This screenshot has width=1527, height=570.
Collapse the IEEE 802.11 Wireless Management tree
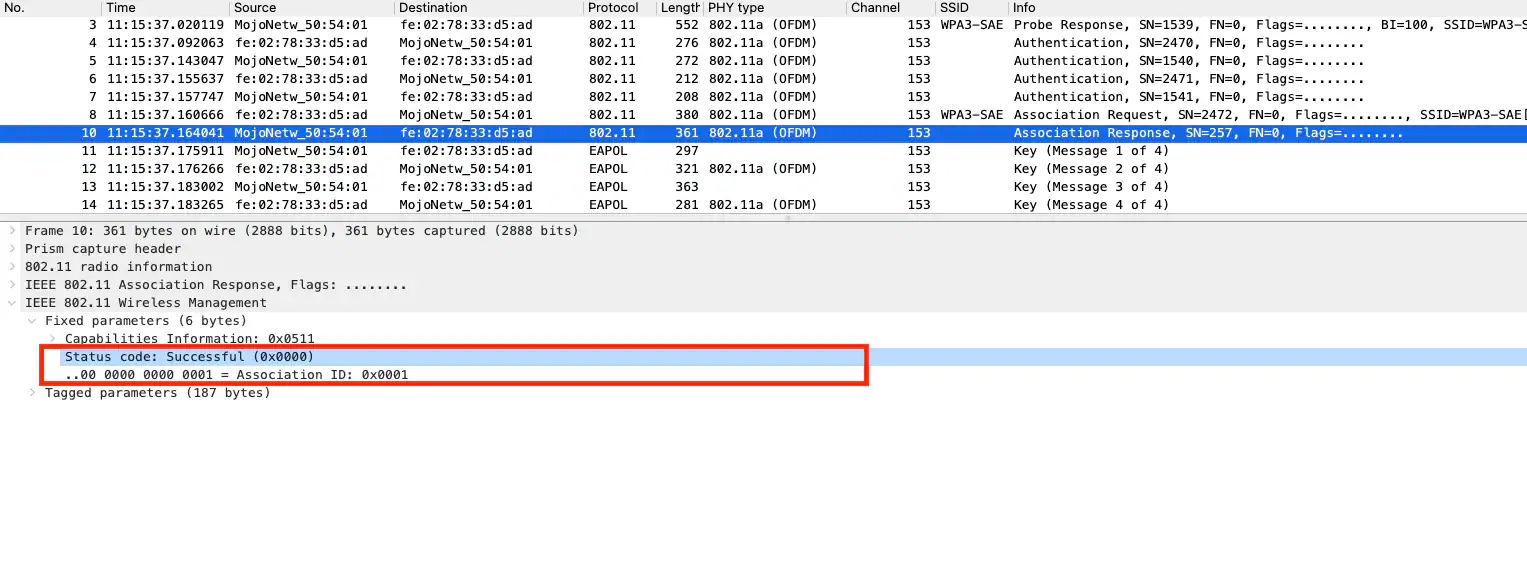12,303
